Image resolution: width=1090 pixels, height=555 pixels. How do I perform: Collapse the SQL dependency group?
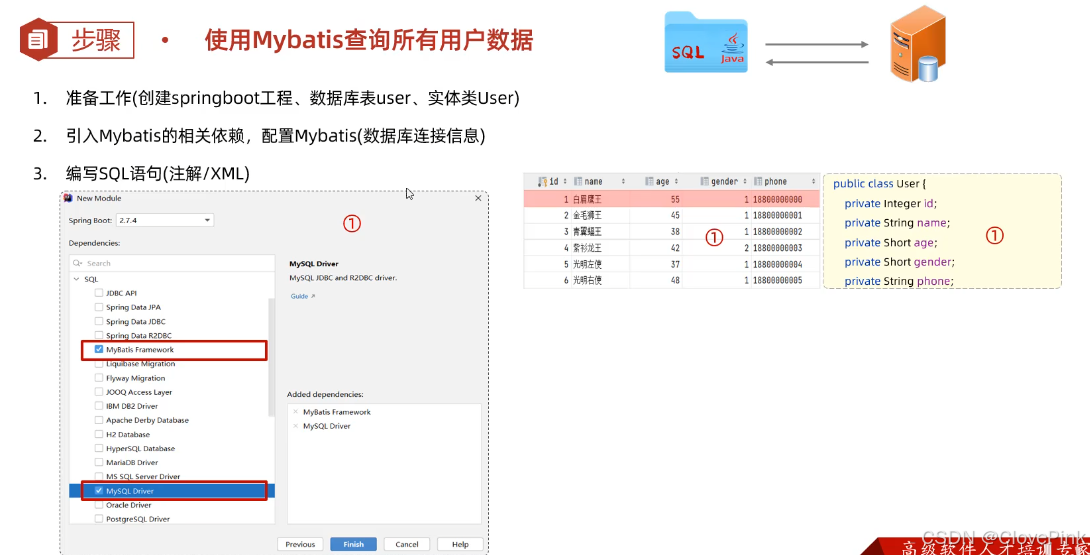(76, 279)
